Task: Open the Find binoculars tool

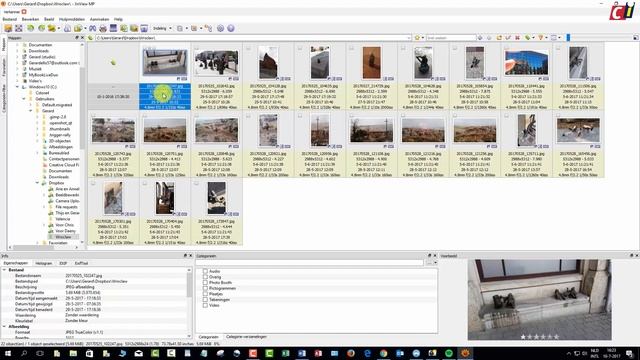Action: coord(93,28)
